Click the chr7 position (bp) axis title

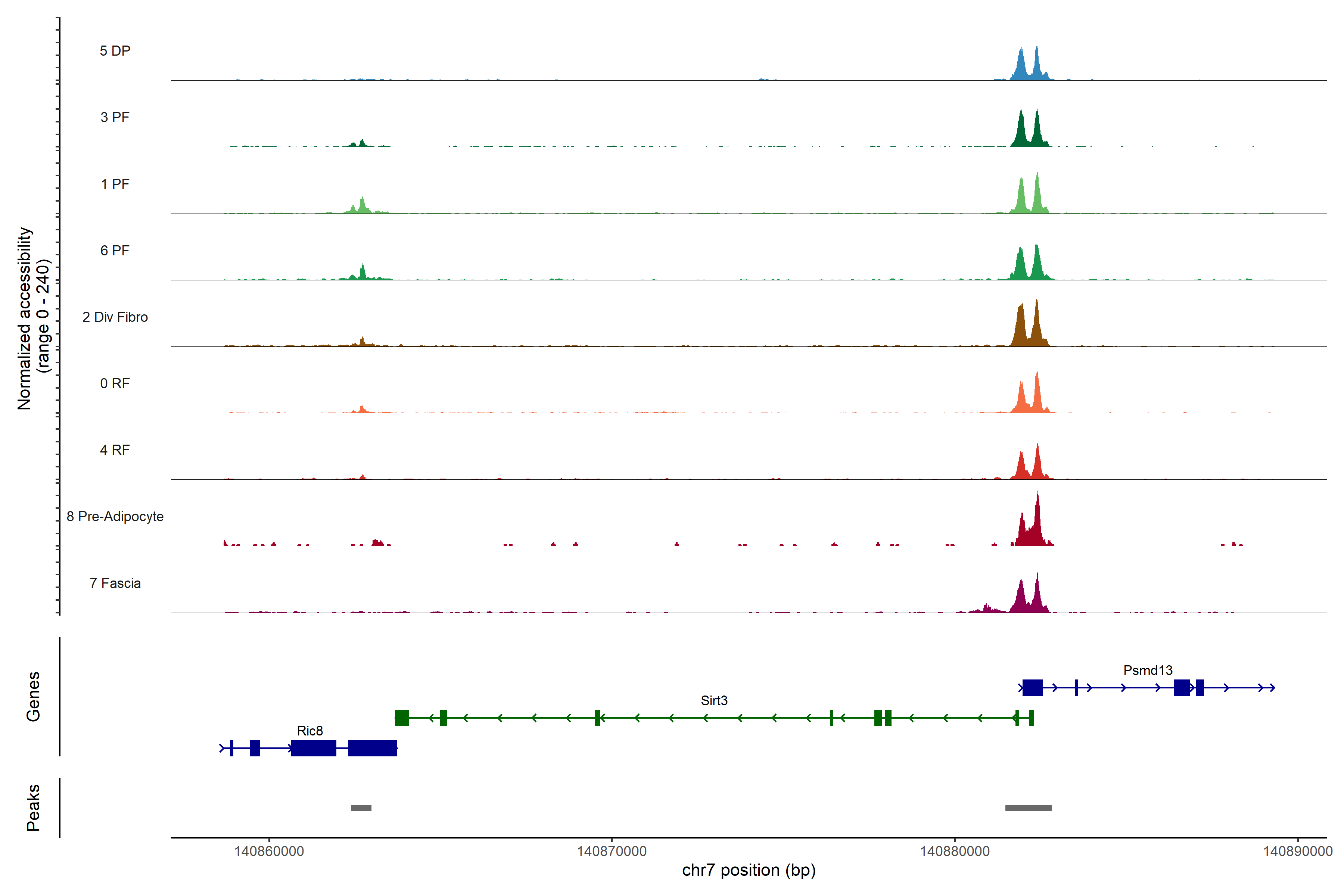pyautogui.click(x=749, y=870)
